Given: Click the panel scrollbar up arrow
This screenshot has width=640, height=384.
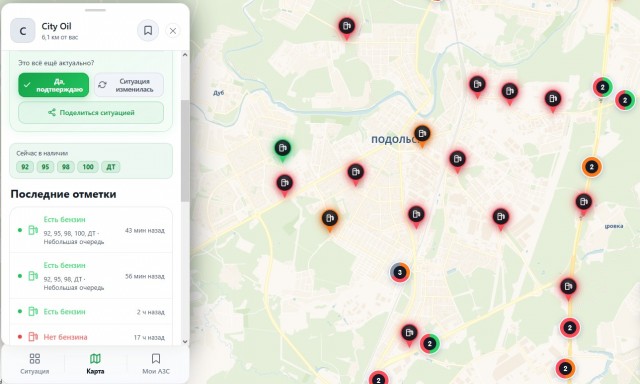Looking at the screenshot, I should (x=185, y=55).
